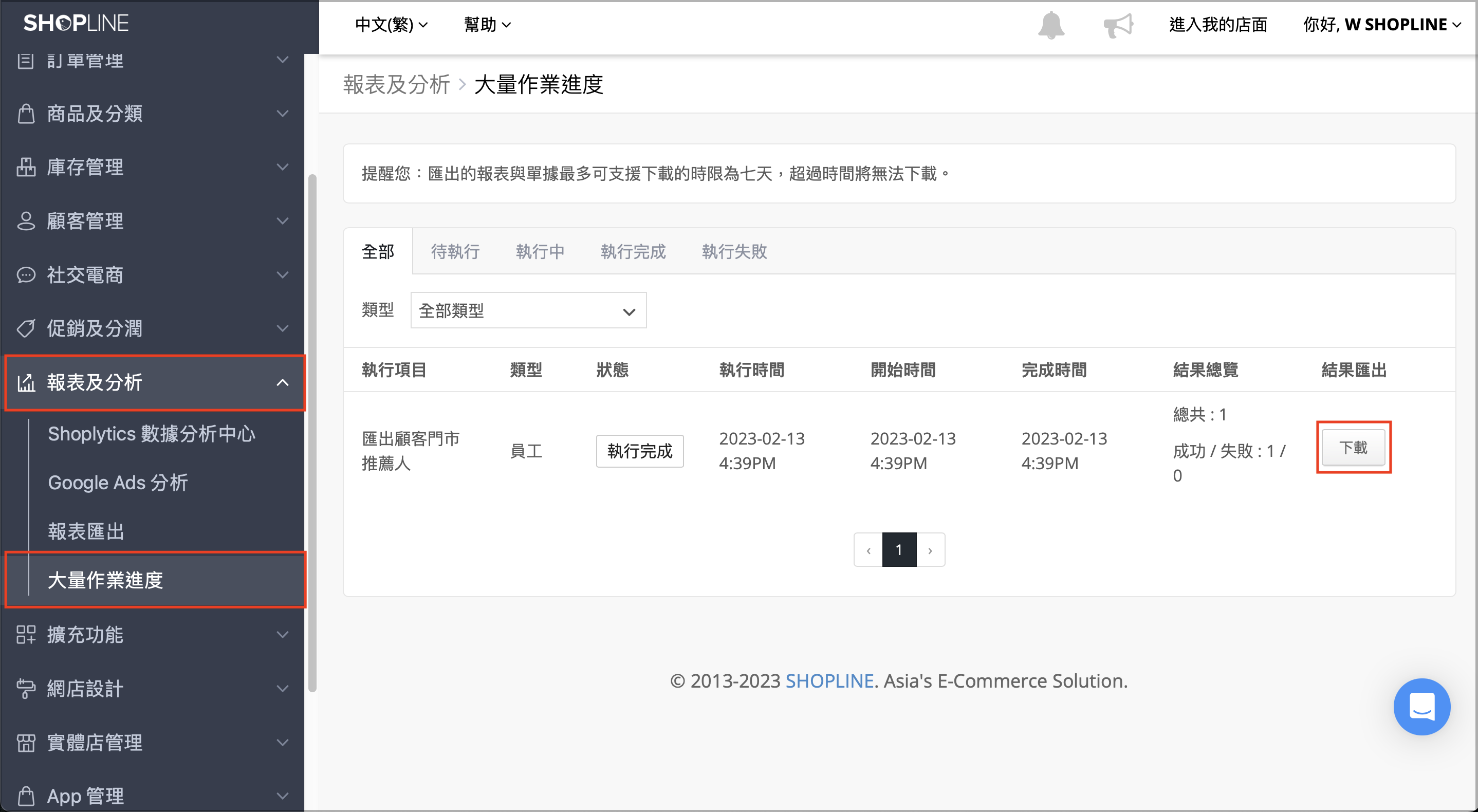The width and height of the screenshot is (1478, 812).
Task: Expand the 社交電商 sidebar menu
Action: (282, 275)
